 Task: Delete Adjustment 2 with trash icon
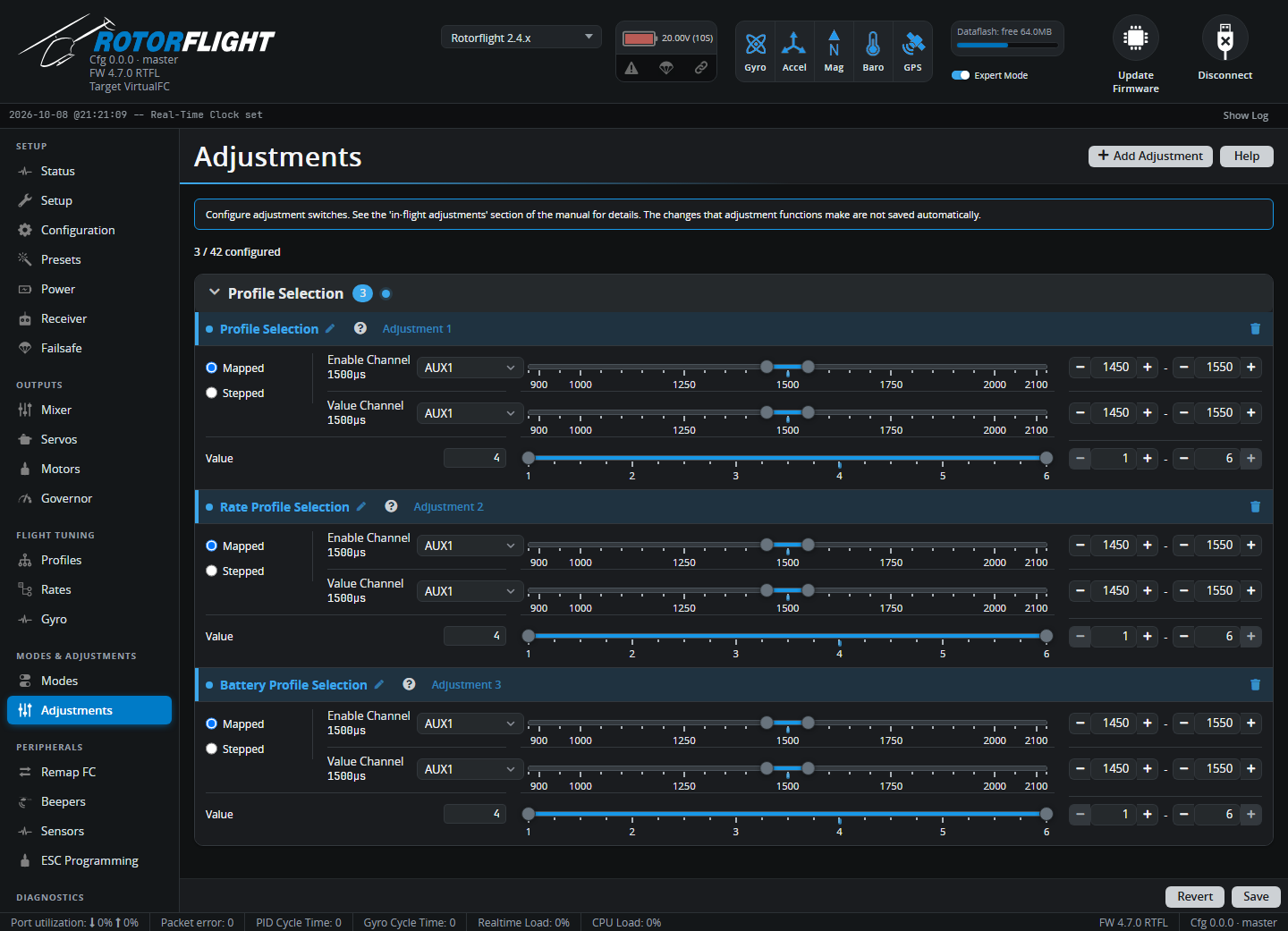1255,507
